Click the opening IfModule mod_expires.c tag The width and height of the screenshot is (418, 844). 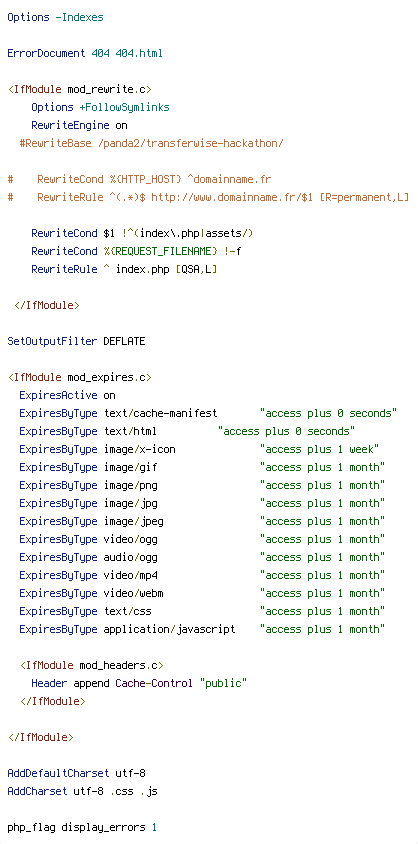(x=80, y=377)
